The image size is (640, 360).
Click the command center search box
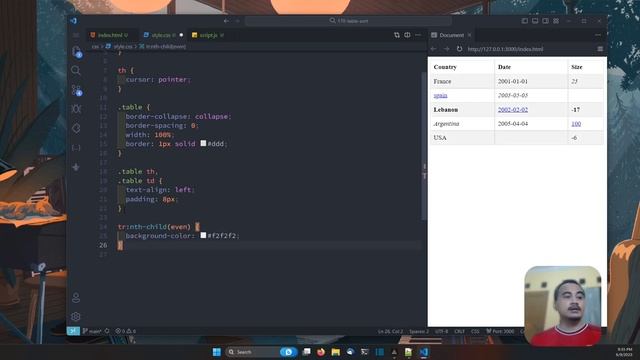pos(349,21)
